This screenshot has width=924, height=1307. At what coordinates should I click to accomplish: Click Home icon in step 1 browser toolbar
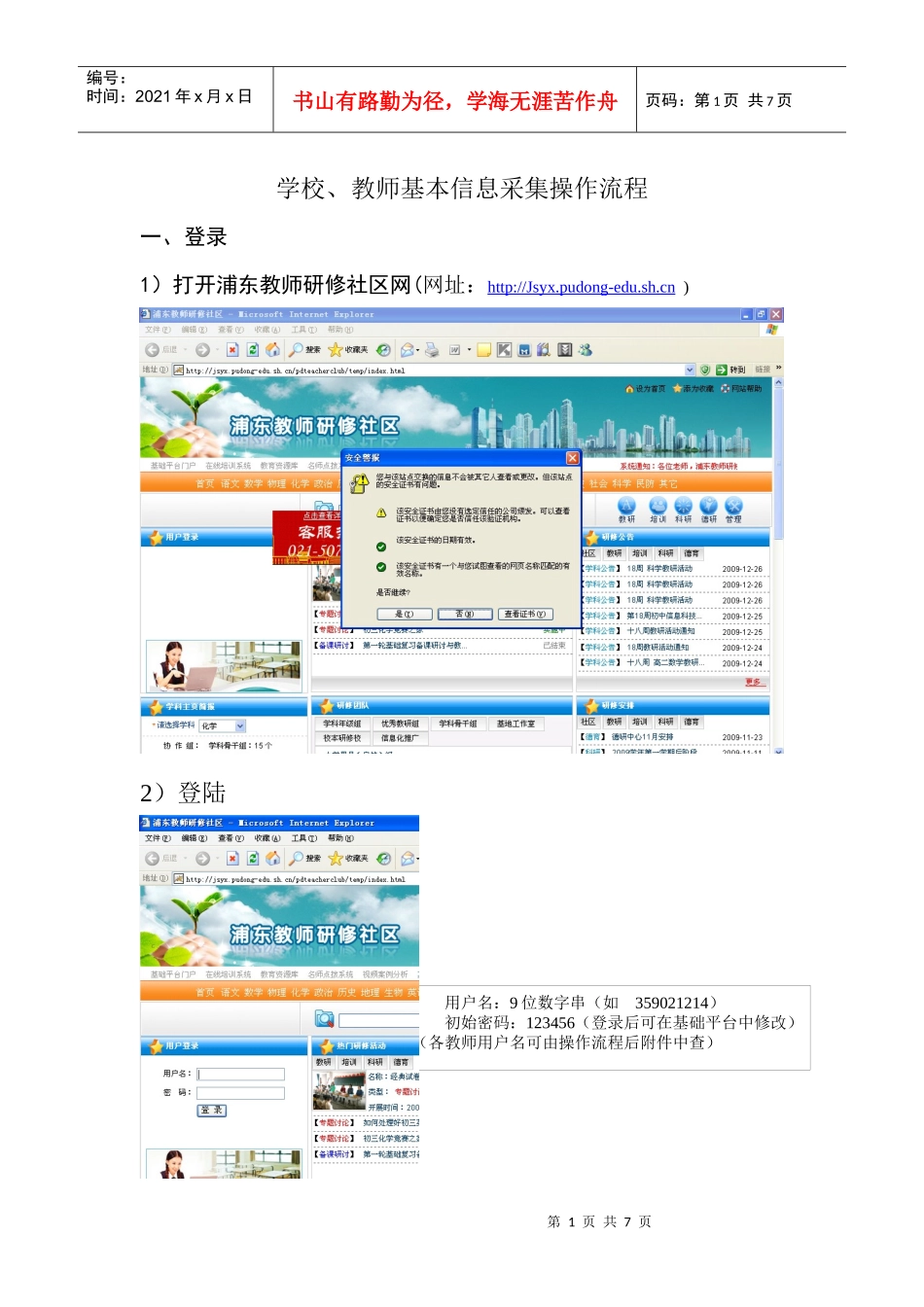273,350
